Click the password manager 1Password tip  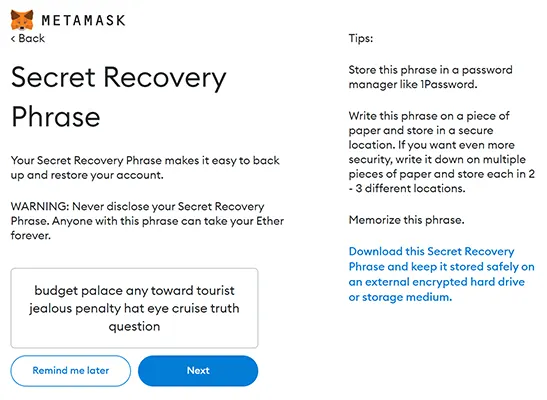(430, 77)
